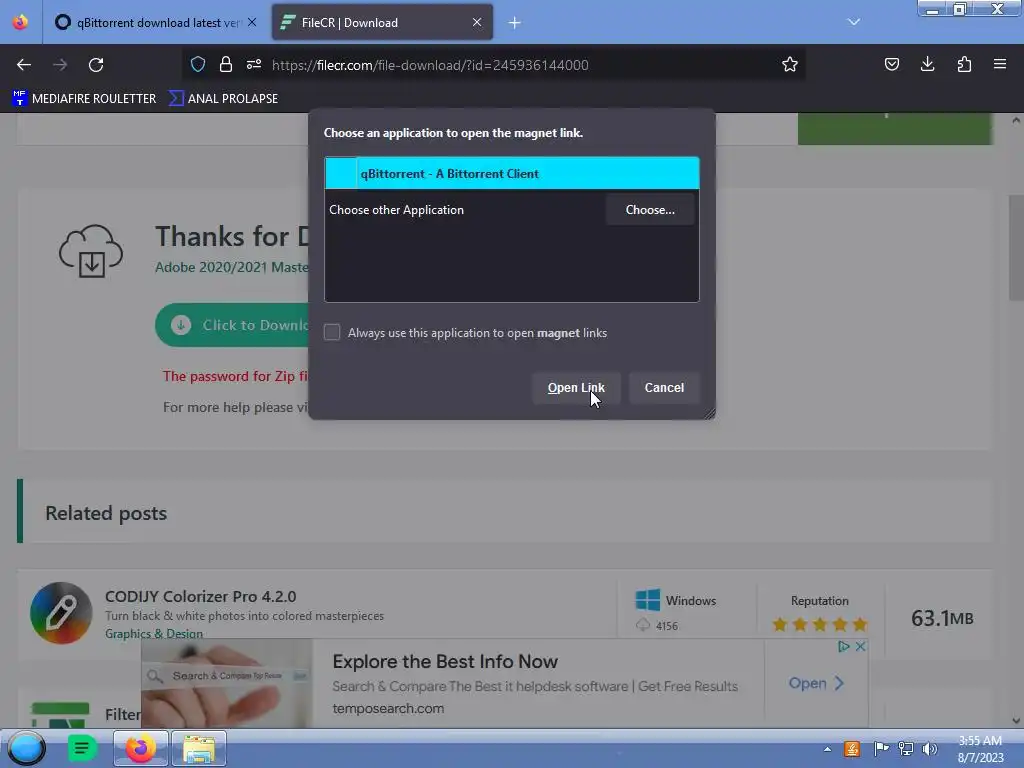The height and width of the screenshot is (768, 1024).
Task: Click the Windows platform icon
Action: click(648, 600)
